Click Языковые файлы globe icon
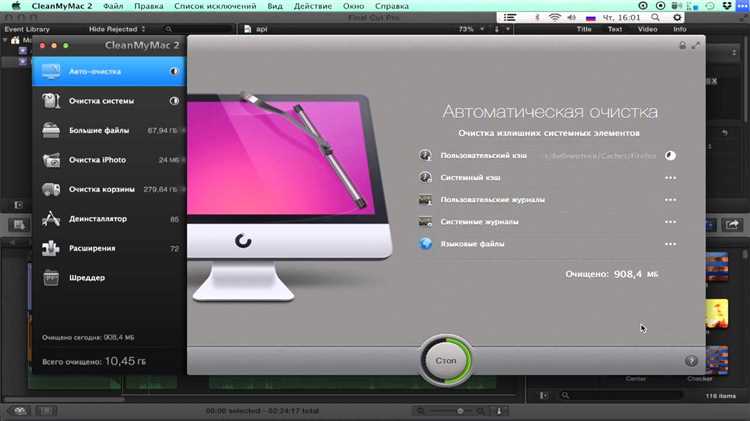 pyautogui.click(x=425, y=244)
